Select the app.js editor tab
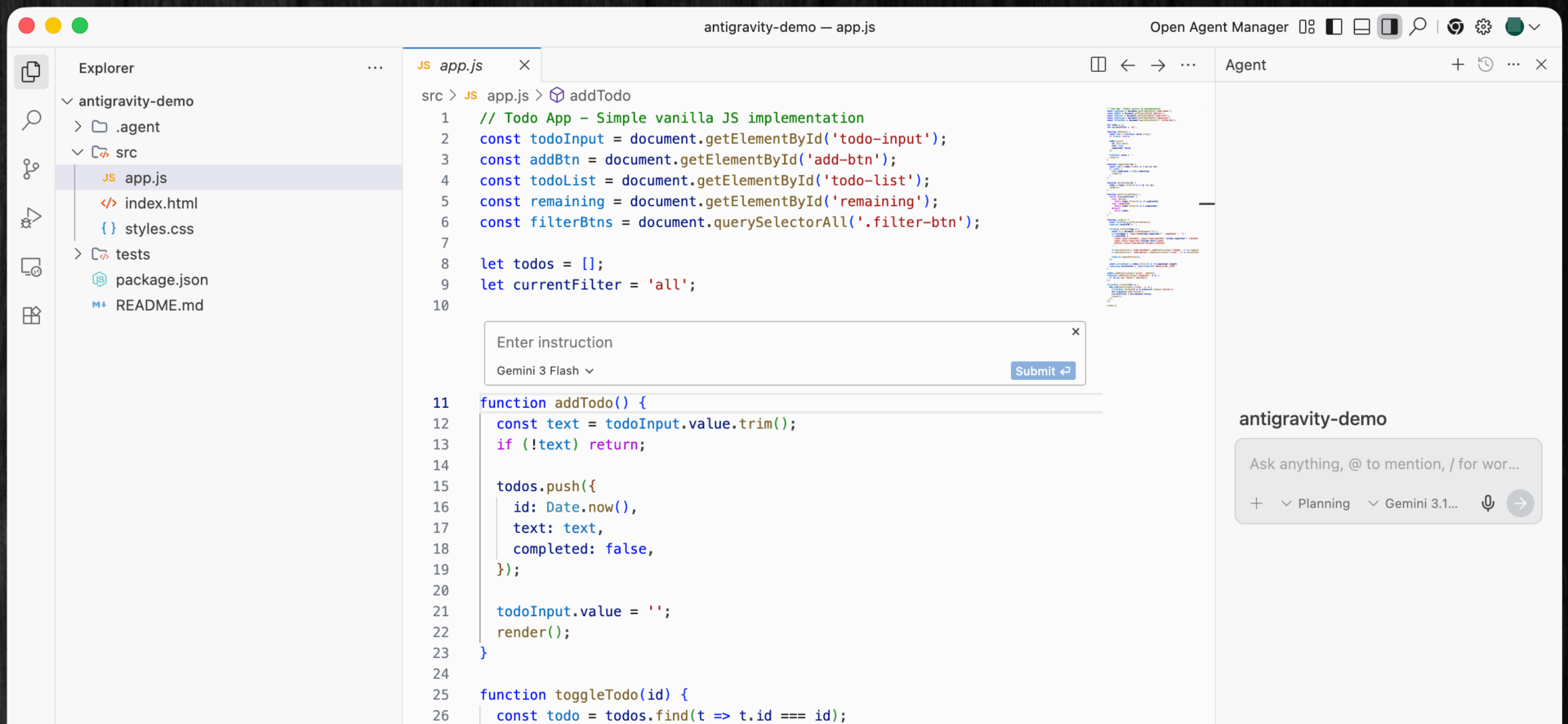Viewport: 1568px width, 724px height. pos(461,65)
